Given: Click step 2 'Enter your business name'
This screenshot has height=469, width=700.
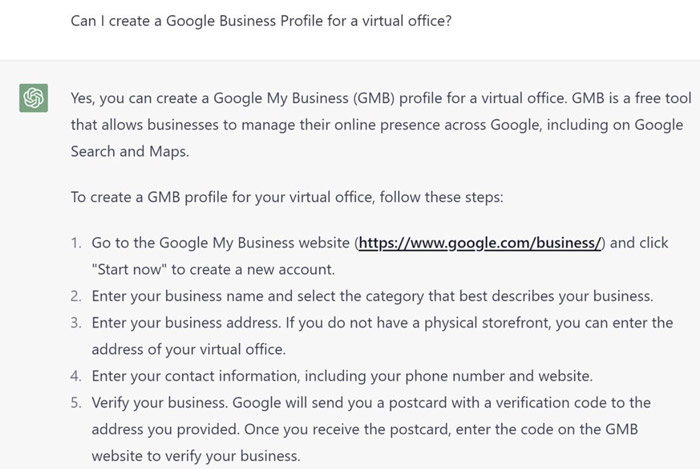Looking at the screenshot, I should click(x=372, y=296).
